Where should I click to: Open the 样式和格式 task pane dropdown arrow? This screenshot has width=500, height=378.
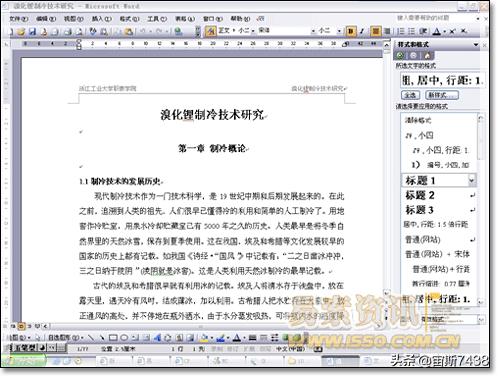coord(476,45)
